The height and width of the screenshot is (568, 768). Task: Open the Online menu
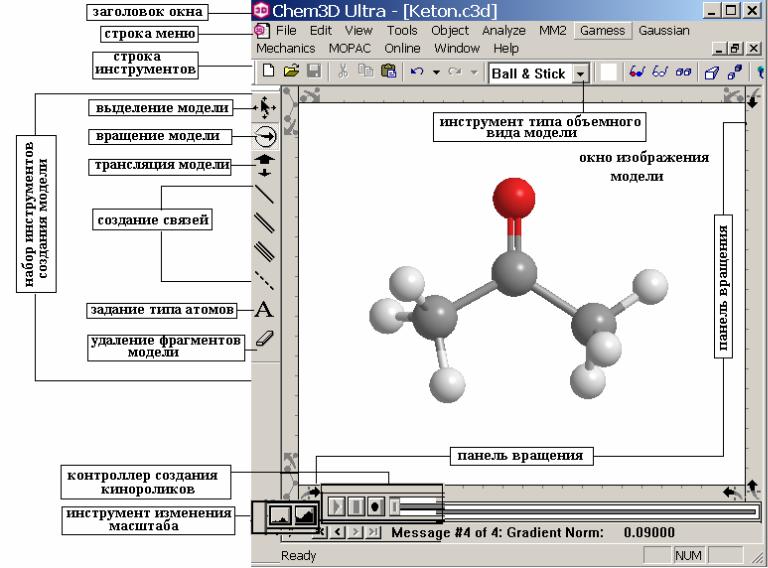[402, 48]
